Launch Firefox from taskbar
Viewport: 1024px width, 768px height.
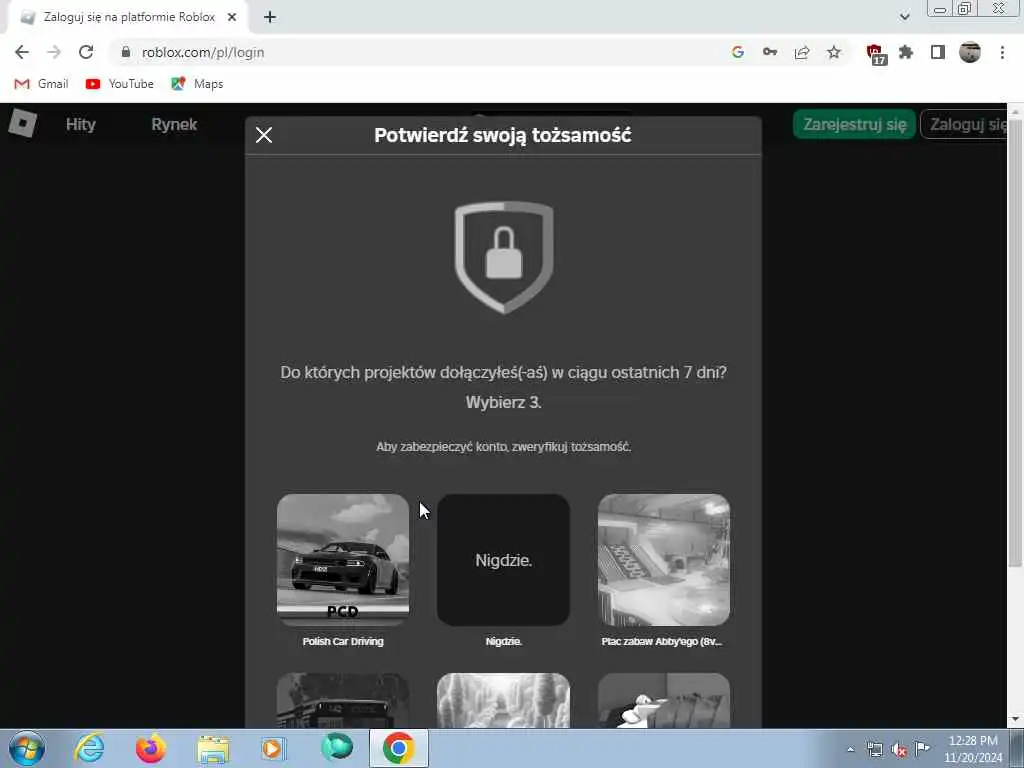point(151,748)
